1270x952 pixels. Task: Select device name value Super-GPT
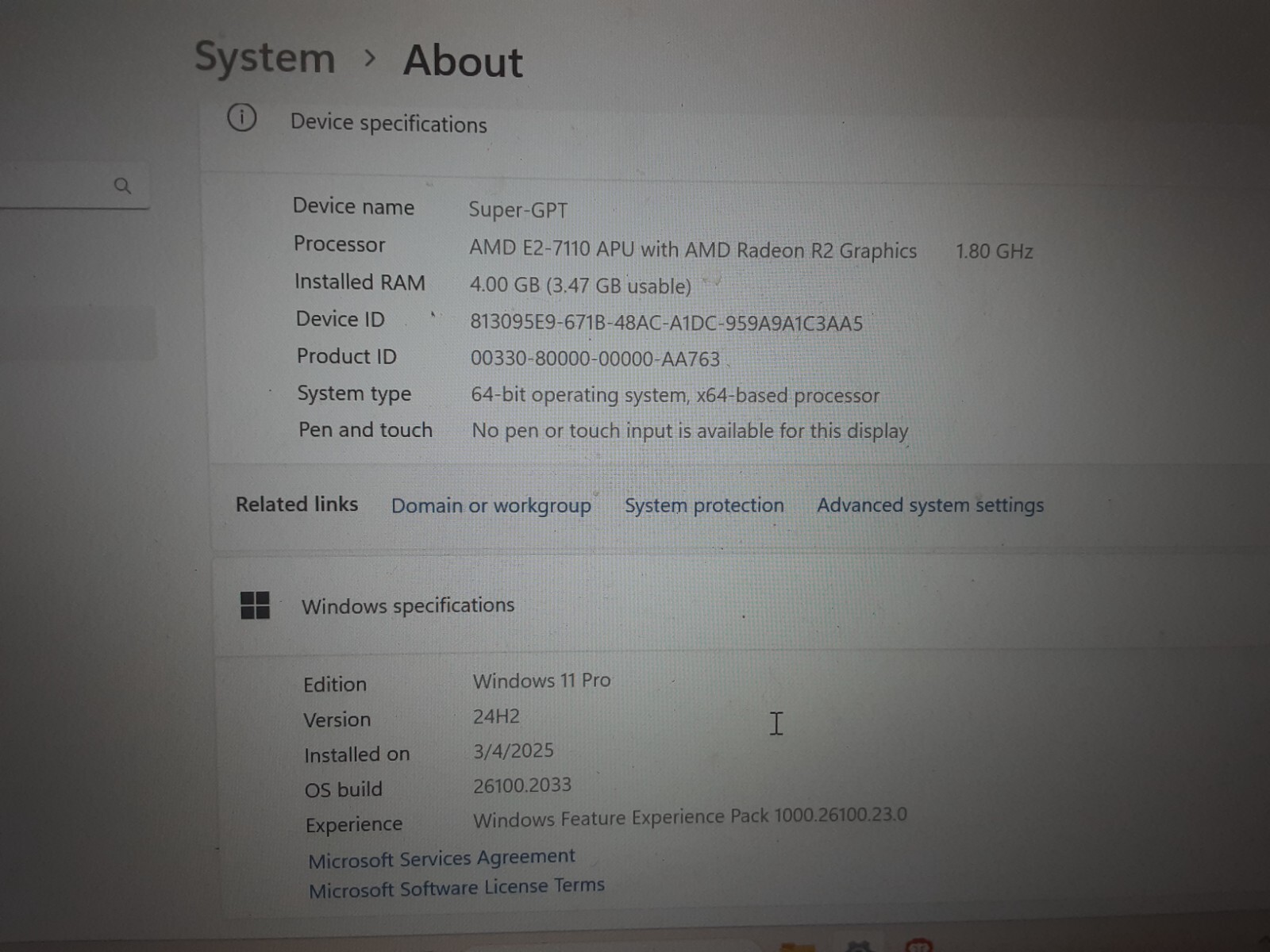[x=518, y=210]
